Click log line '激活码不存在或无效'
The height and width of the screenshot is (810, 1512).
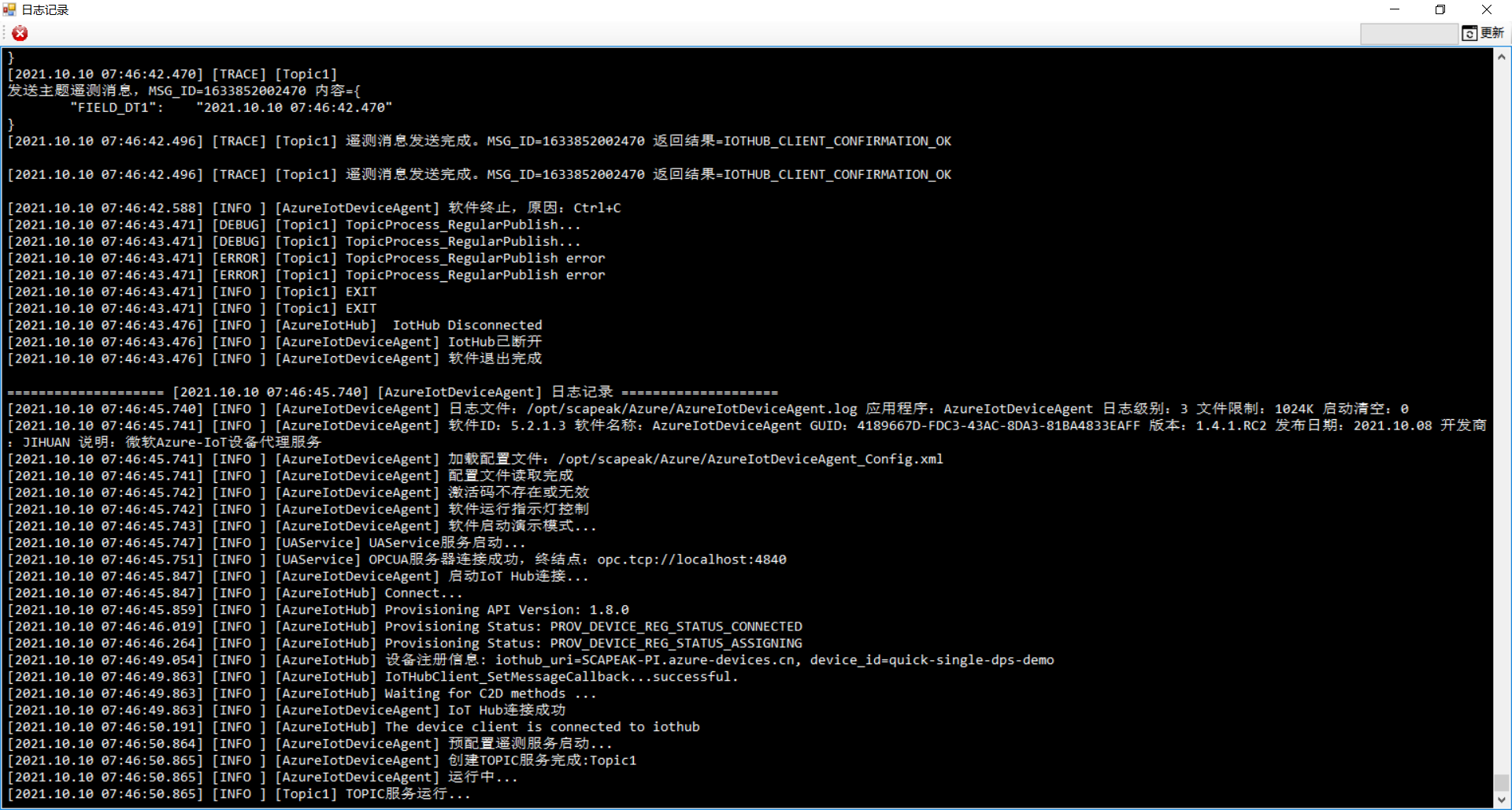pyautogui.click(x=298, y=492)
